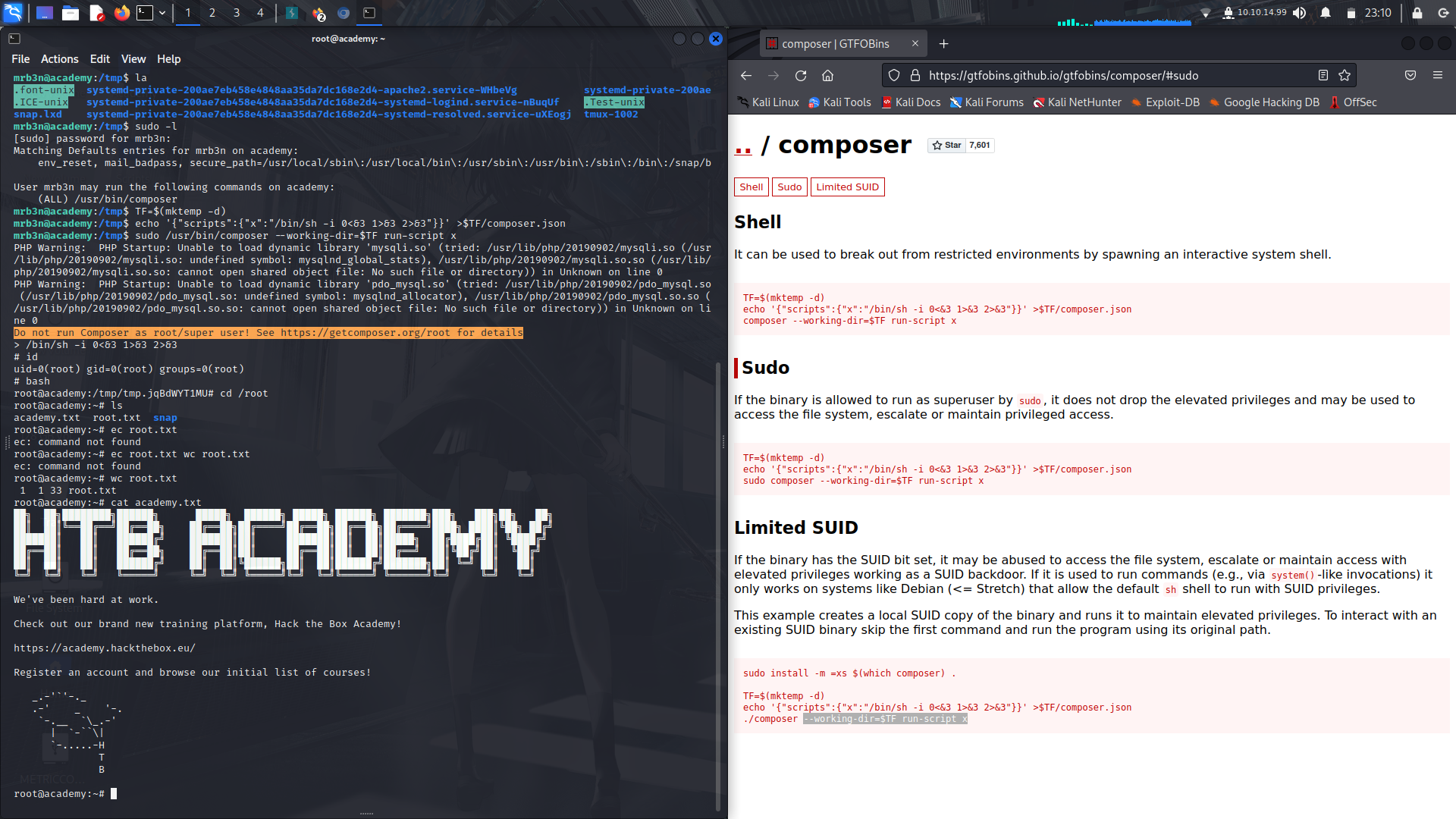
Task: Click inside the Firefox address bar
Action: click(1100, 75)
